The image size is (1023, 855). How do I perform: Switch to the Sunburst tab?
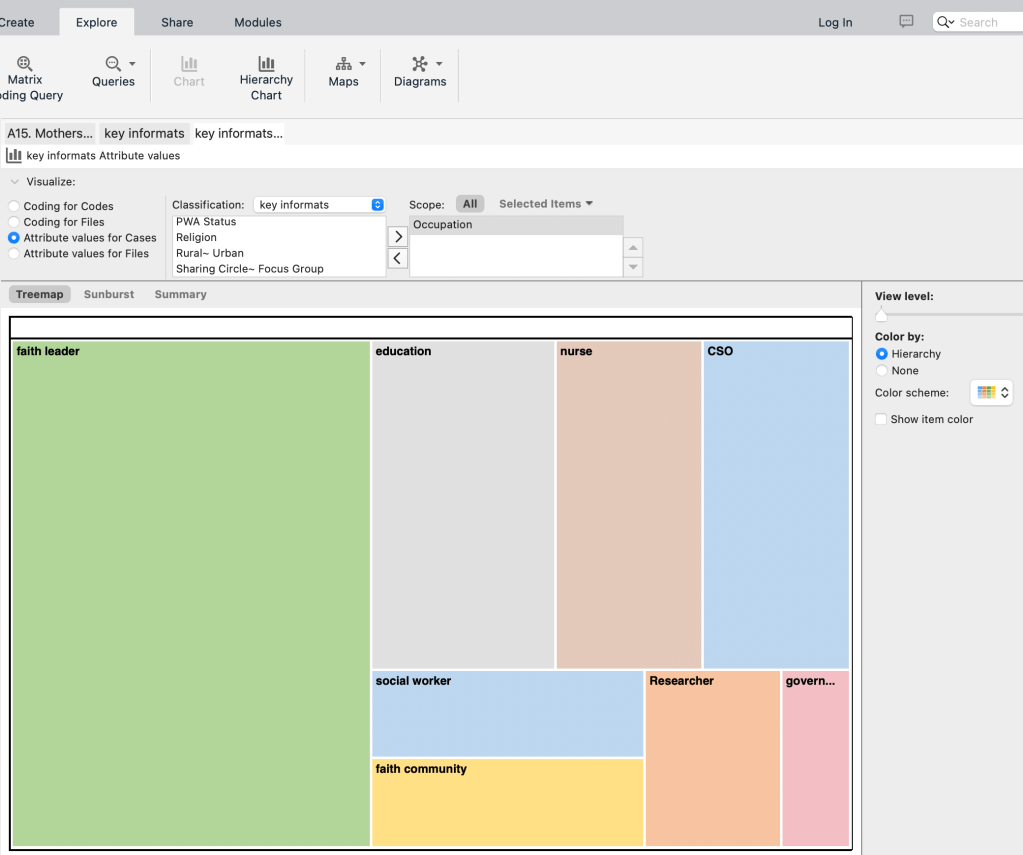pyautogui.click(x=109, y=295)
